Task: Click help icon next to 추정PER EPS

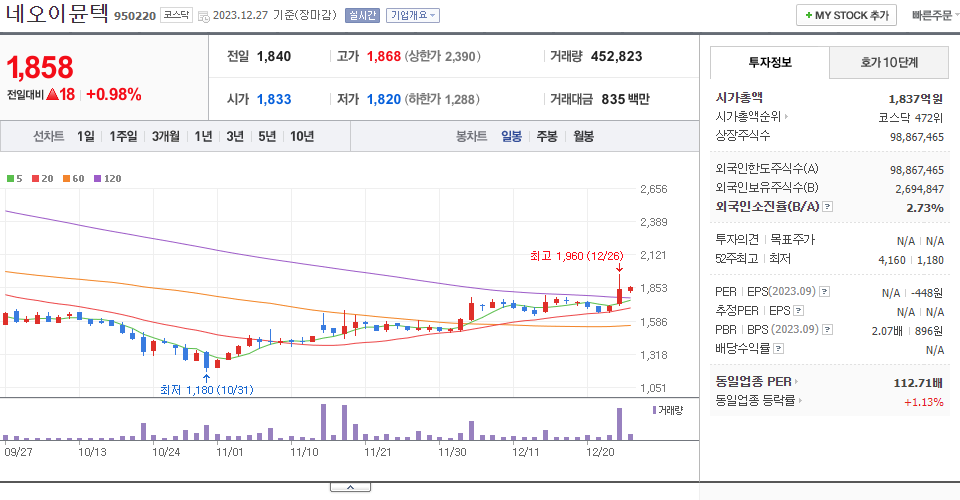Action: [798, 311]
